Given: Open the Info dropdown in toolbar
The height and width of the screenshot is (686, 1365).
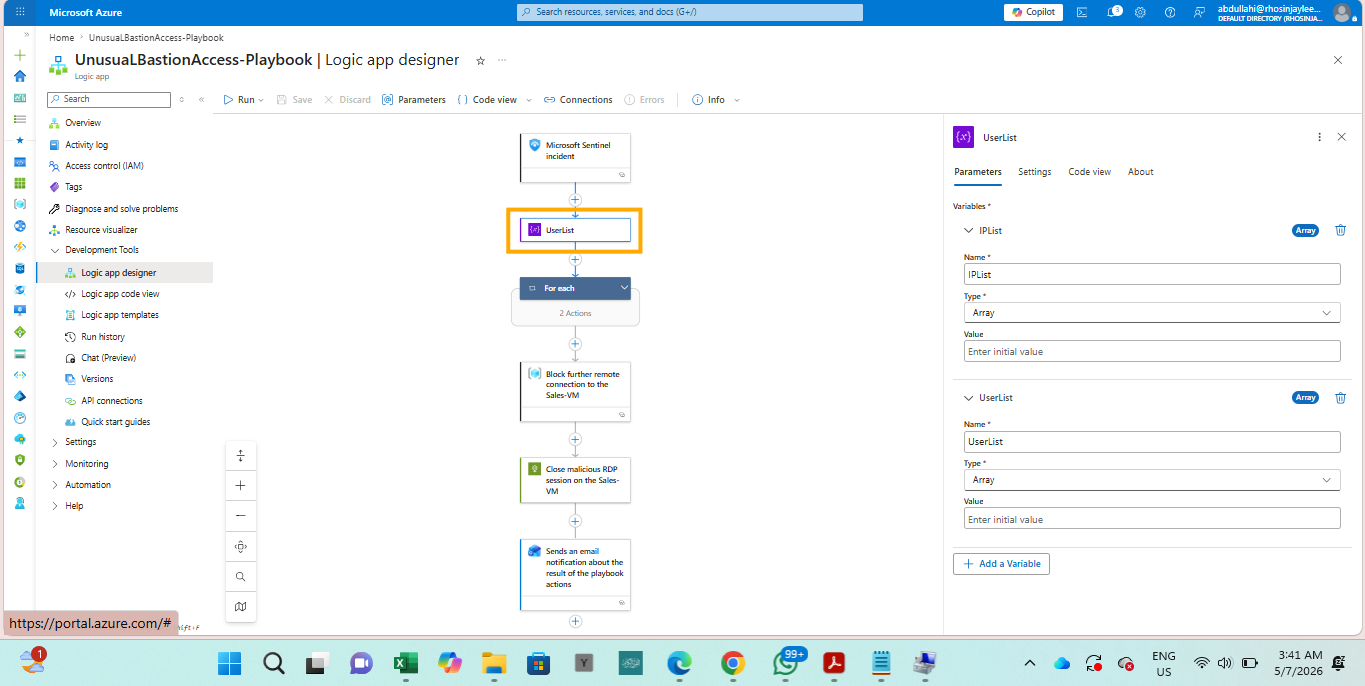Looking at the screenshot, I should [737, 100].
